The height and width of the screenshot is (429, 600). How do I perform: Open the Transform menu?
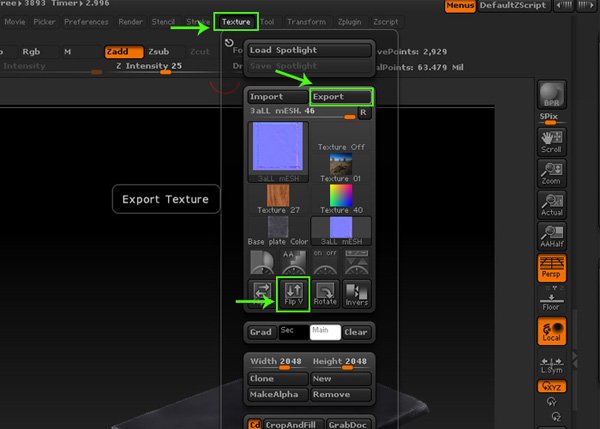pyautogui.click(x=307, y=22)
